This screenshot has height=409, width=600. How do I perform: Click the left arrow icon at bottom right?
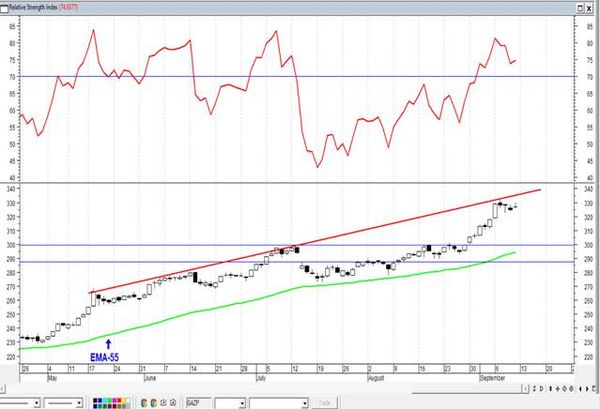pos(580,389)
